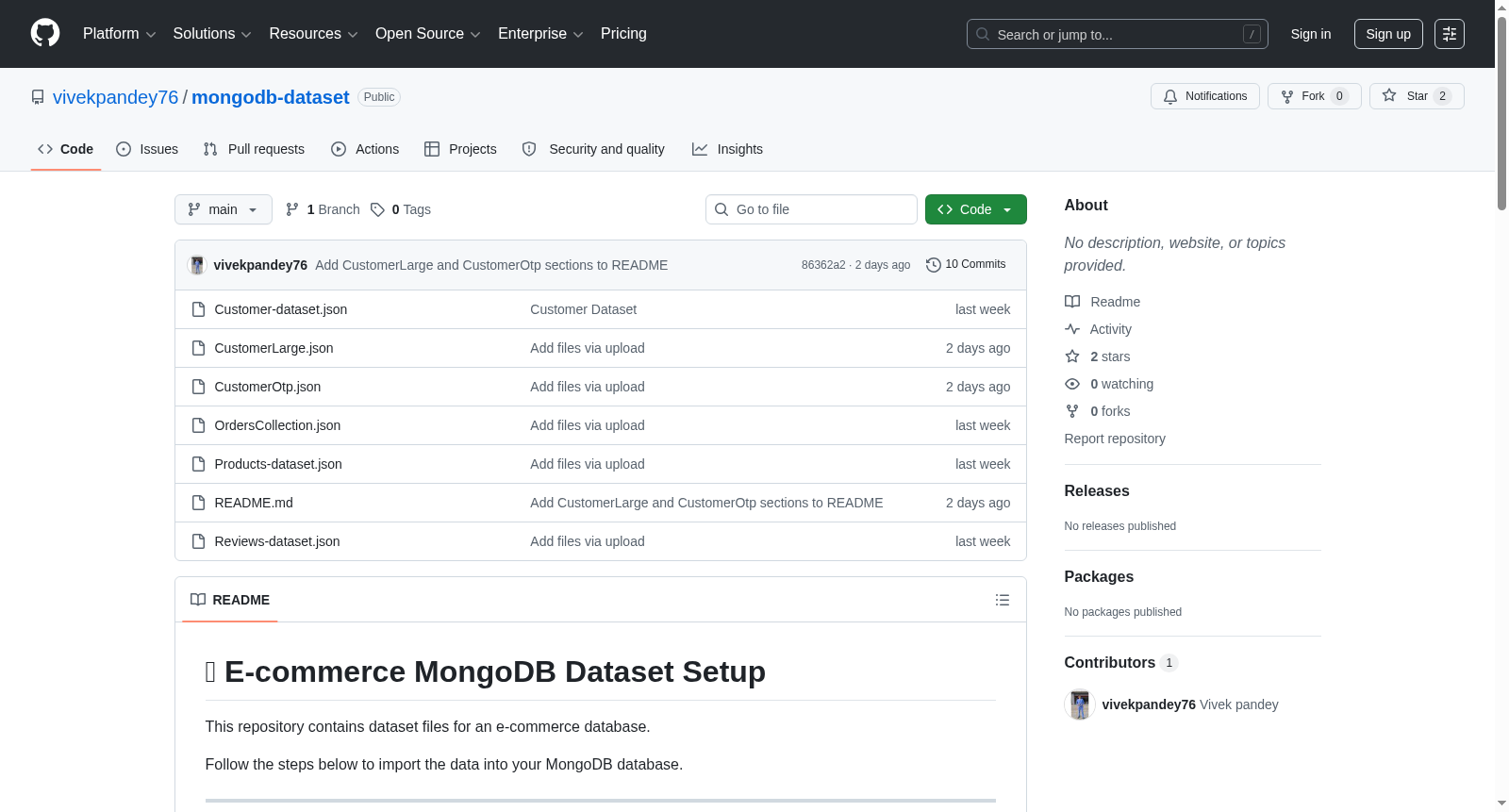Image resolution: width=1509 pixels, height=812 pixels.
Task: Click the file icon beside Customer-dataset.json
Action: coord(198,309)
